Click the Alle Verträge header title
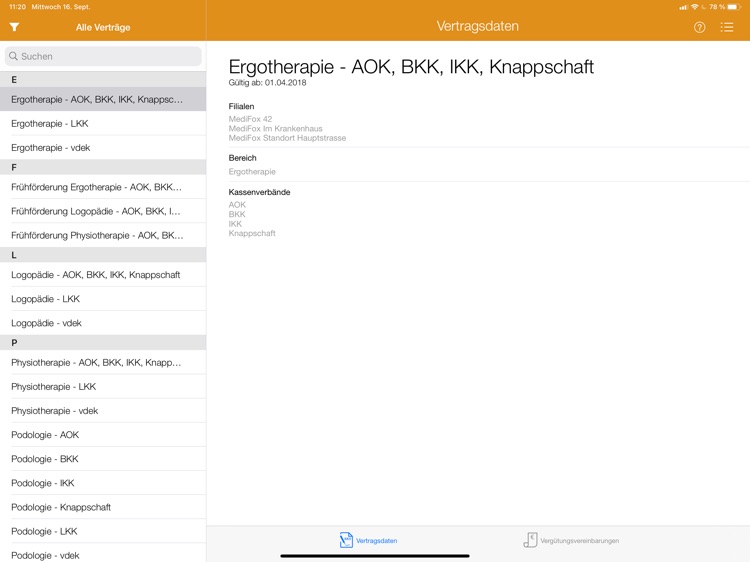This screenshot has height=562, width=750. point(103,27)
